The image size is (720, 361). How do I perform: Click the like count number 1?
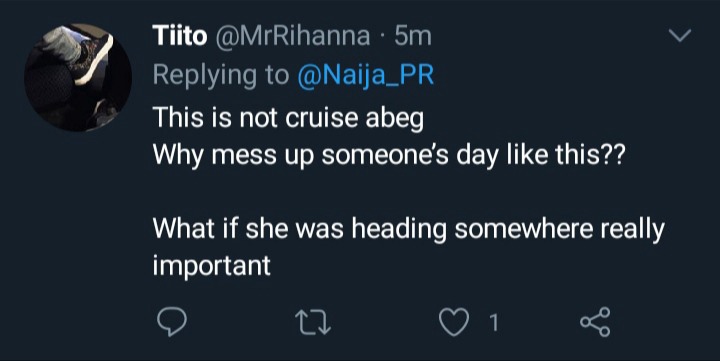(494, 323)
